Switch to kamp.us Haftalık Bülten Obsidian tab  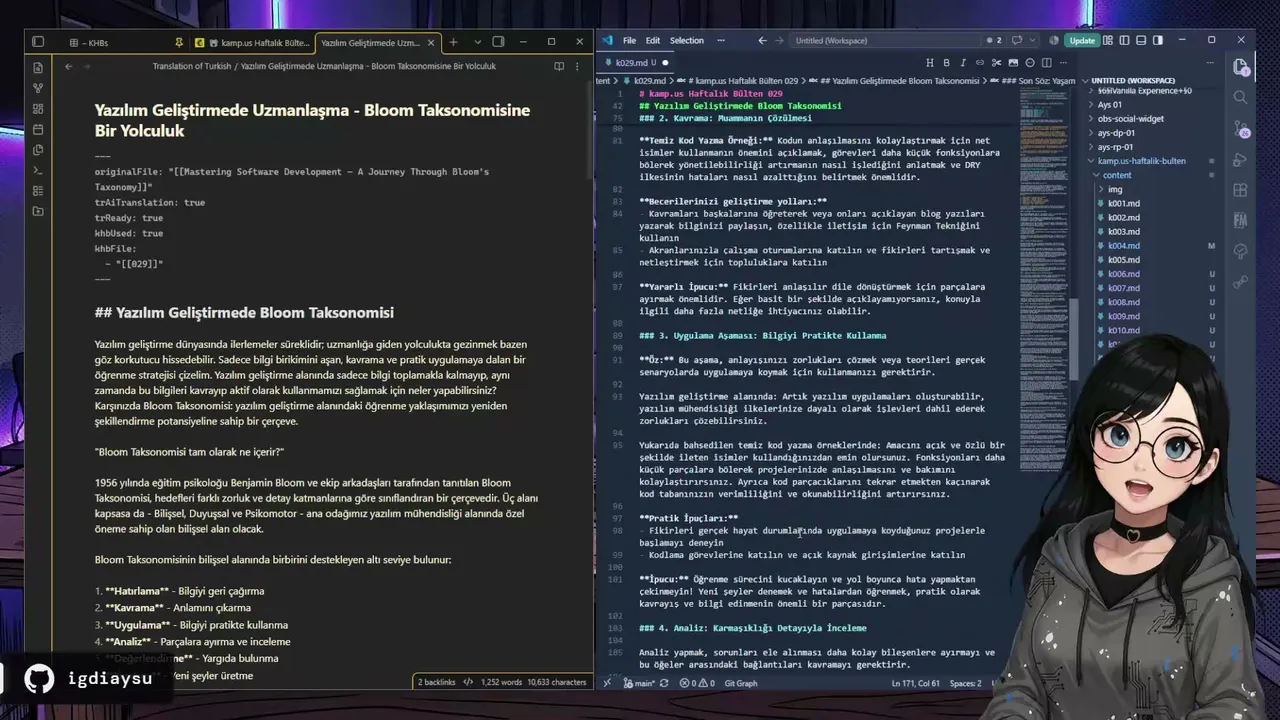click(x=254, y=42)
